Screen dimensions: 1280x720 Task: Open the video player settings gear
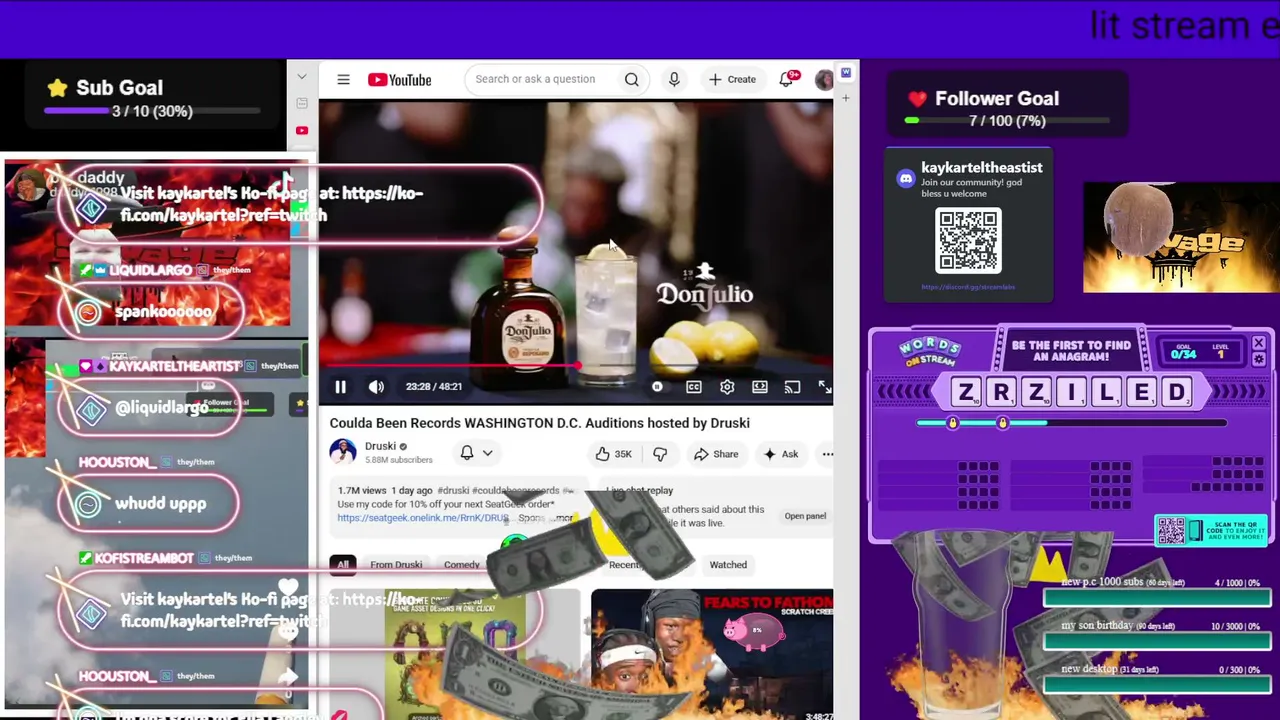click(727, 387)
